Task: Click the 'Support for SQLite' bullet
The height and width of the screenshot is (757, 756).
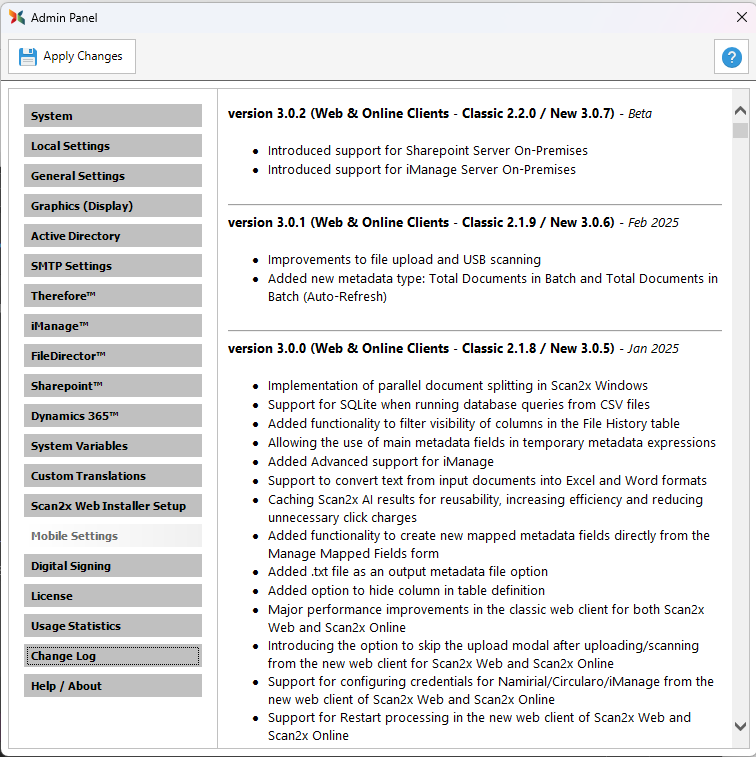Action: tap(459, 405)
